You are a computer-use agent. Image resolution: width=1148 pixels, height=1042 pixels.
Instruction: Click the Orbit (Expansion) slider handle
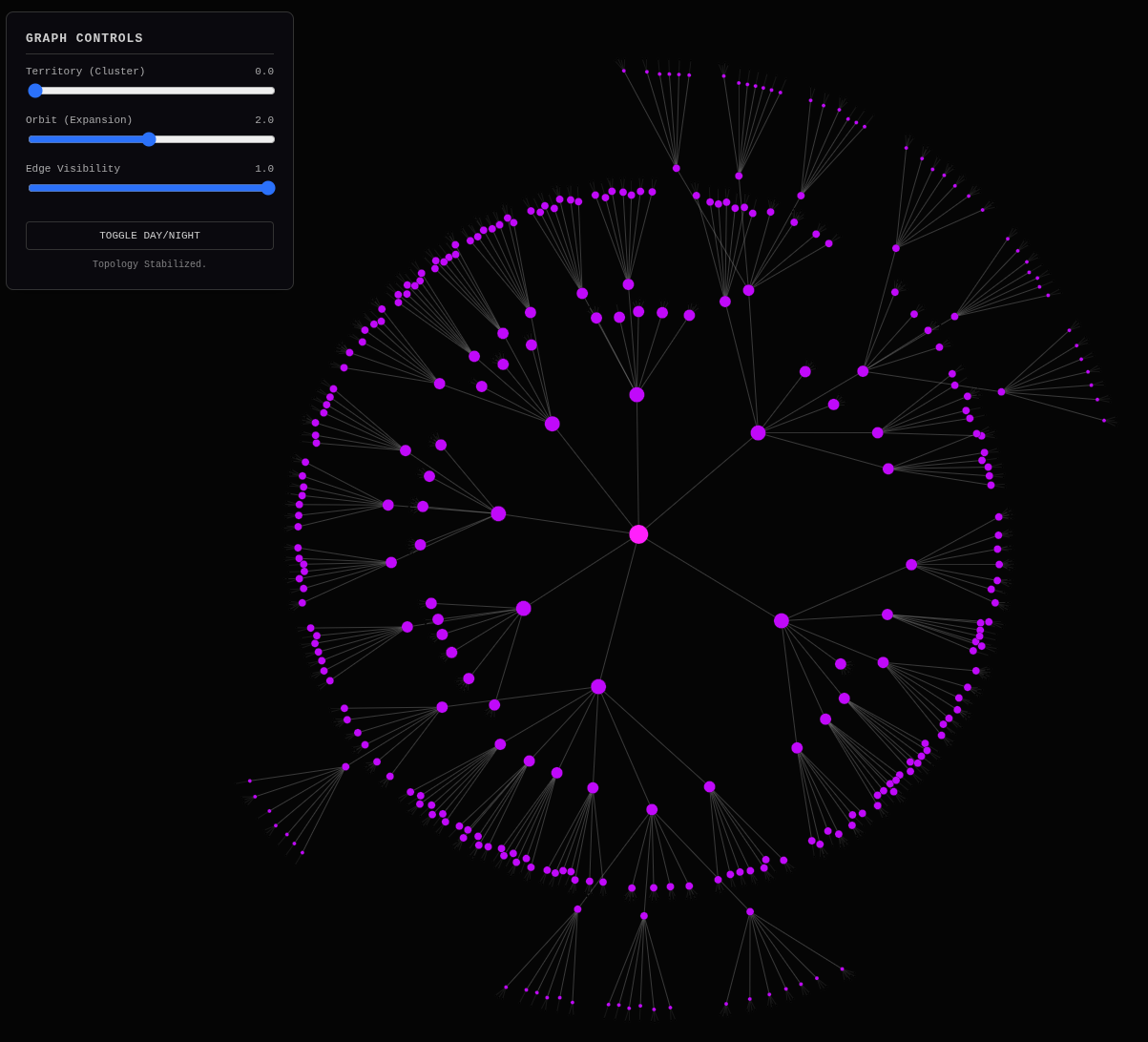click(x=149, y=139)
